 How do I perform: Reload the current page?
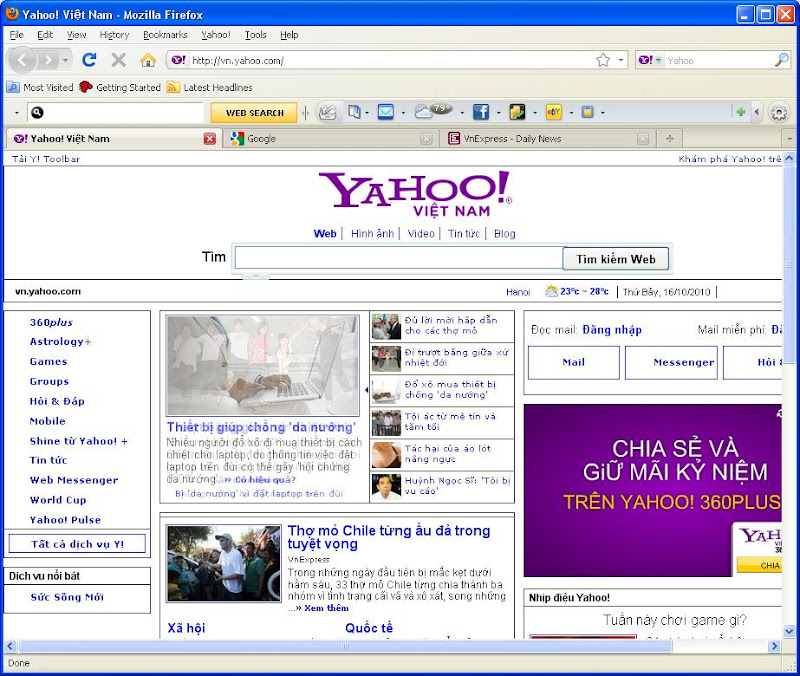pos(89,60)
